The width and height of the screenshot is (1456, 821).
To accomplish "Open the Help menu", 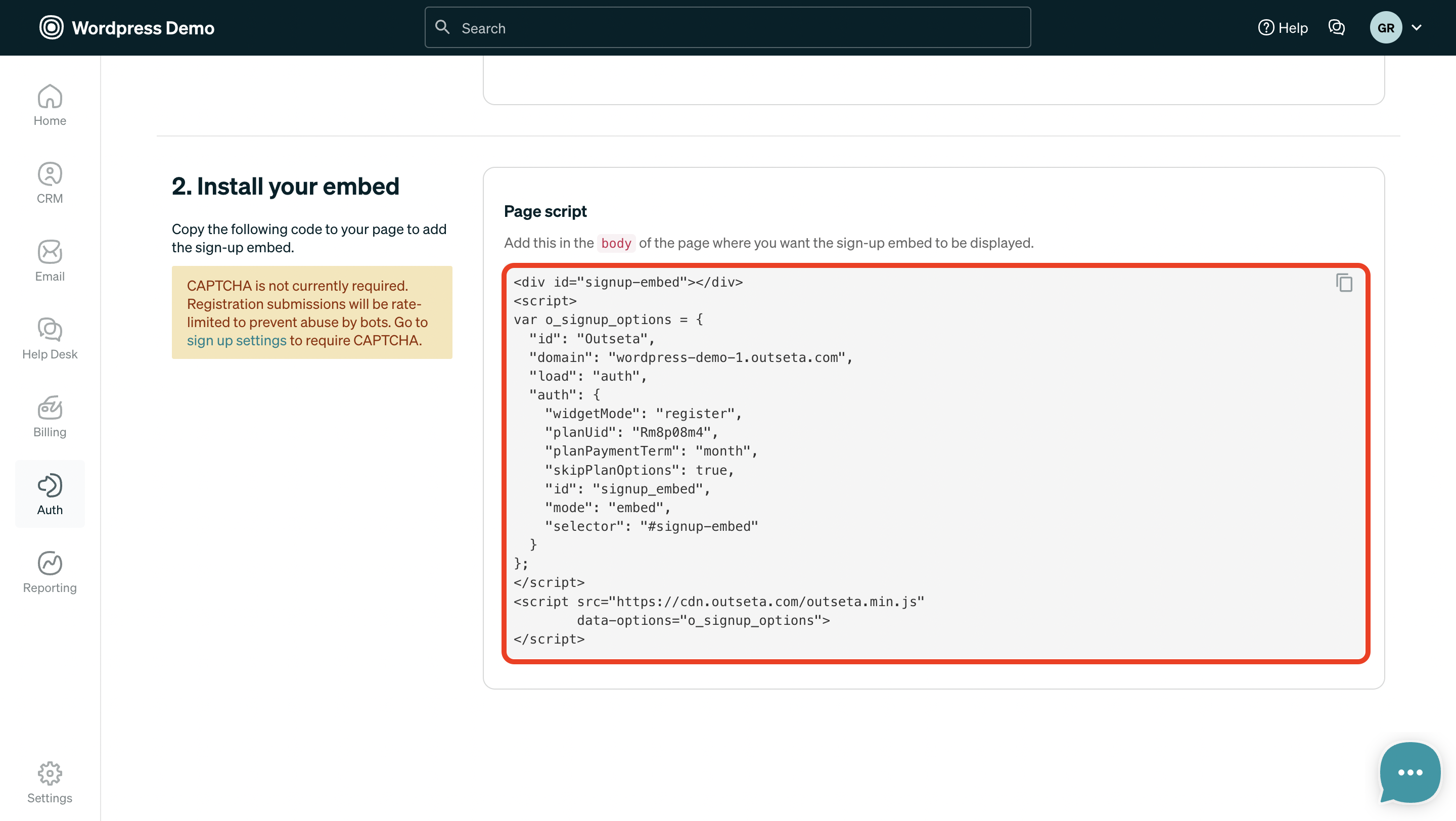I will (1283, 28).
